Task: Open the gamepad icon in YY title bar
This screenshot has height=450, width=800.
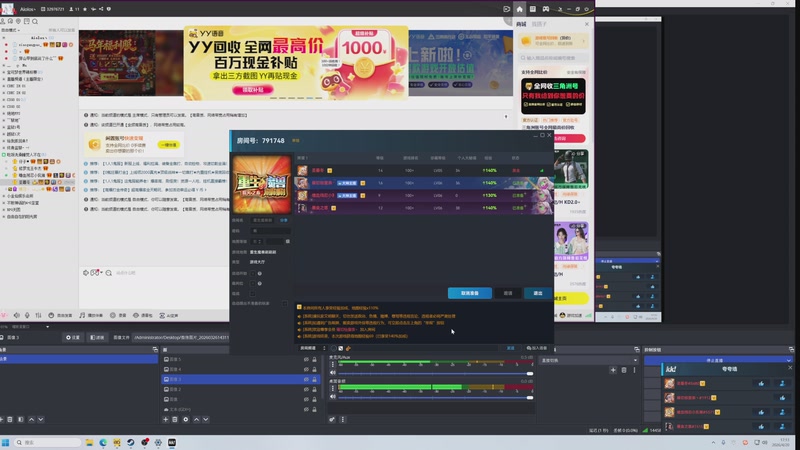Action: [545, 9]
